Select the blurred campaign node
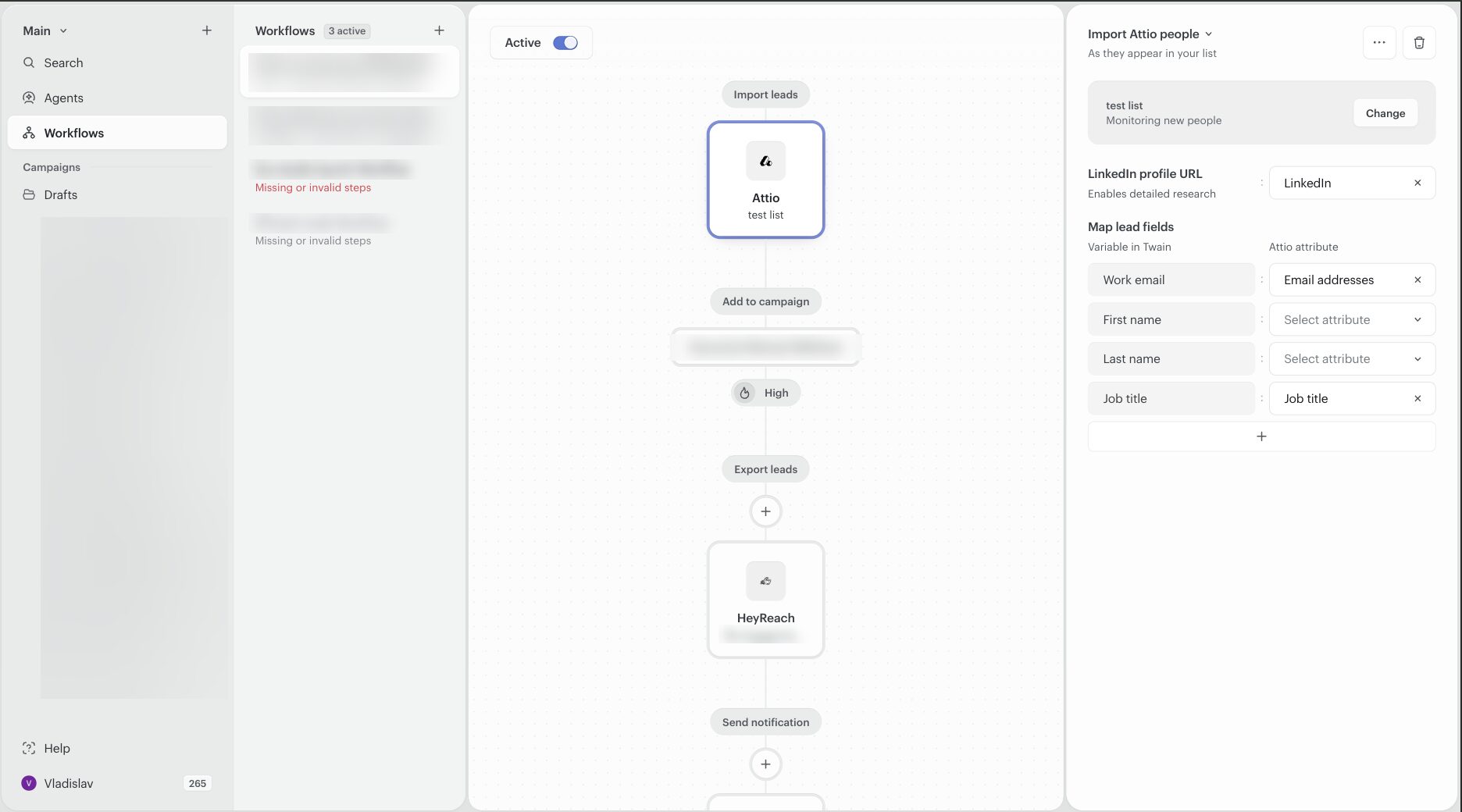Image resolution: width=1462 pixels, height=812 pixels. click(765, 347)
